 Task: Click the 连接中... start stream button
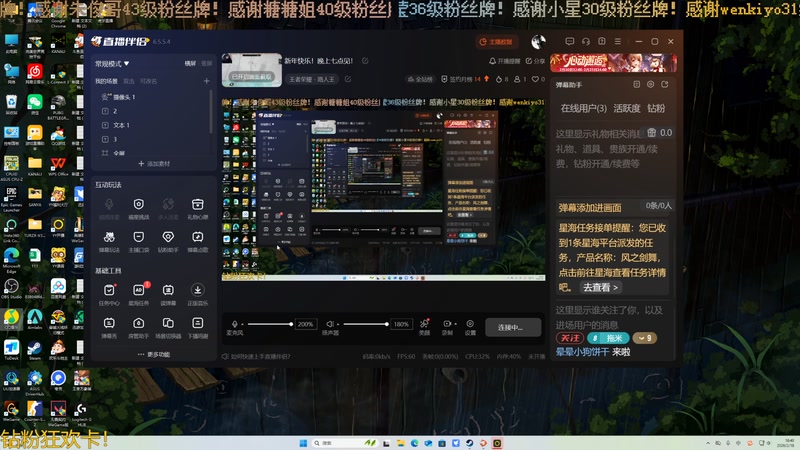tap(513, 327)
